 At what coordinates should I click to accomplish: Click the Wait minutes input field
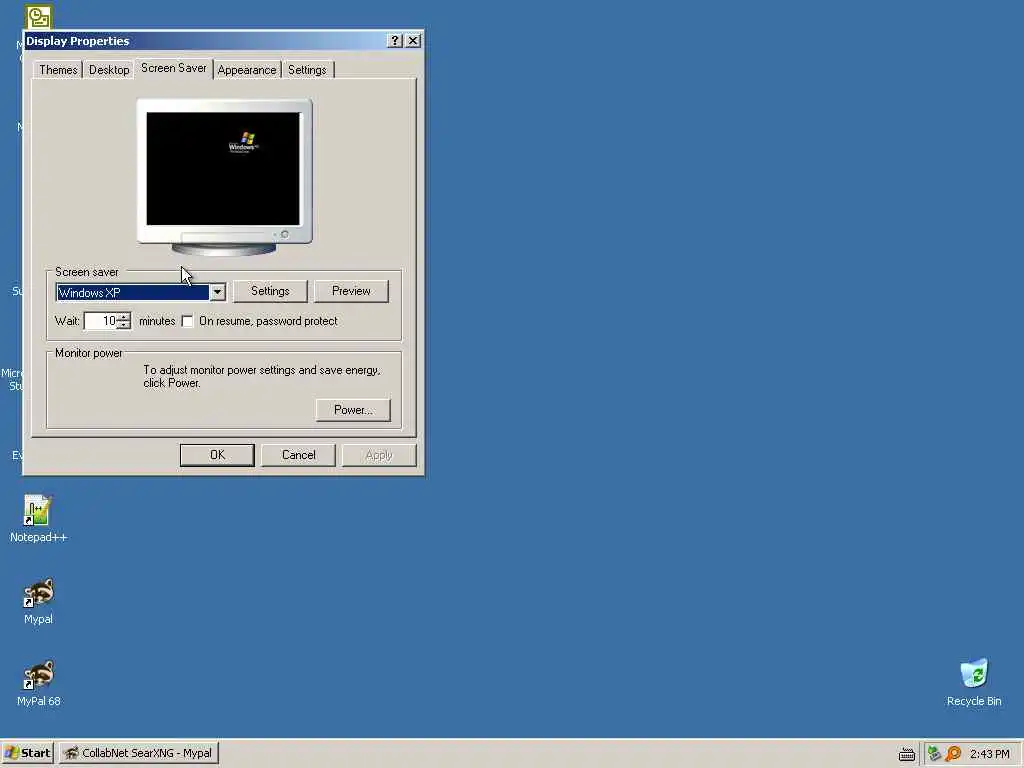click(102, 321)
